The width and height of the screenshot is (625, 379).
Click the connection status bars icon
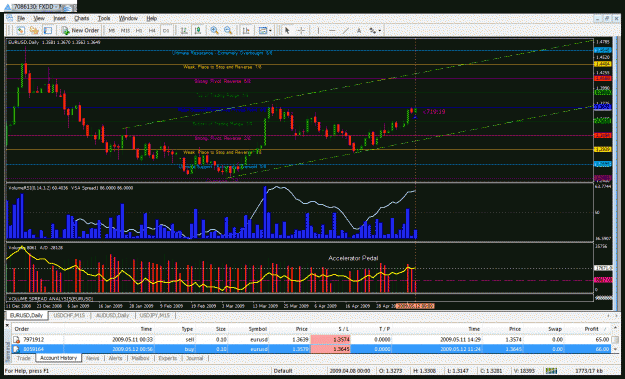(x=551, y=371)
